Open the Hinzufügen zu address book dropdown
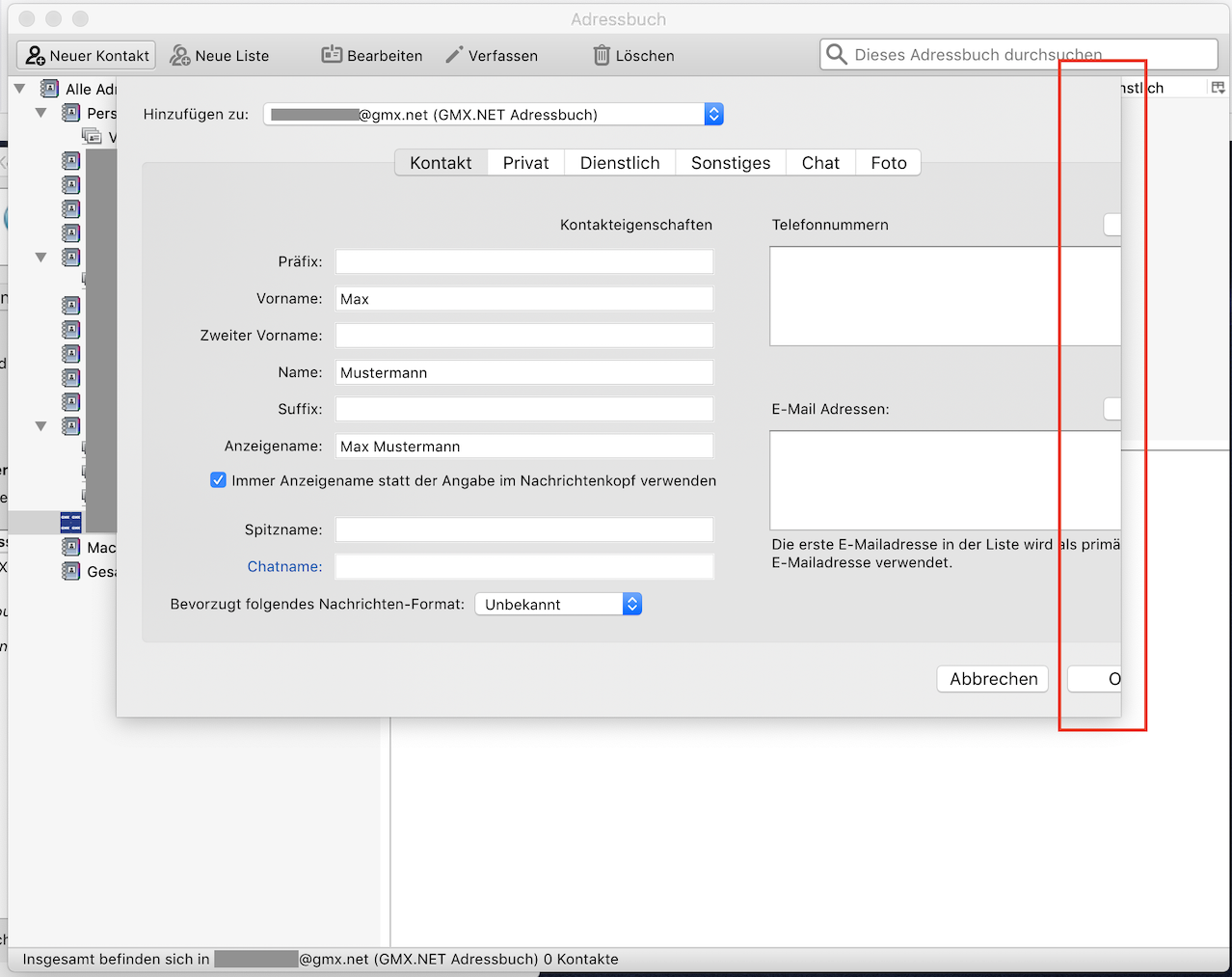The width and height of the screenshot is (1232, 977). 713,115
